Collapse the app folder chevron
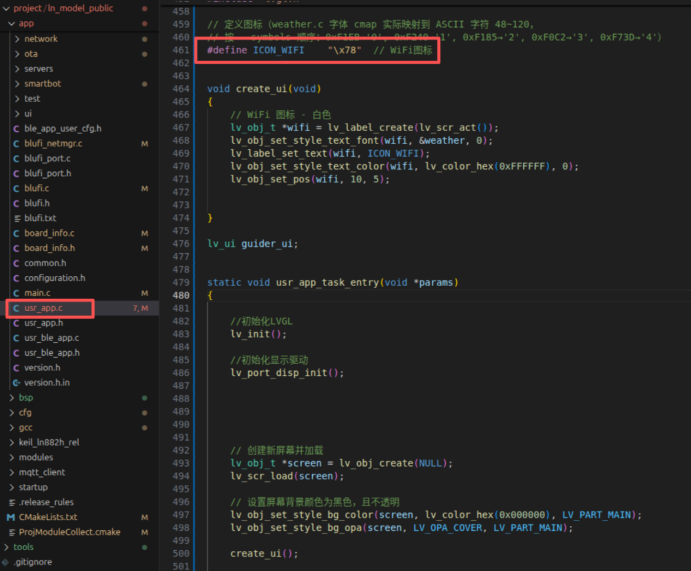Image resolution: width=691 pixels, height=571 pixels. (x=12, y=23)
